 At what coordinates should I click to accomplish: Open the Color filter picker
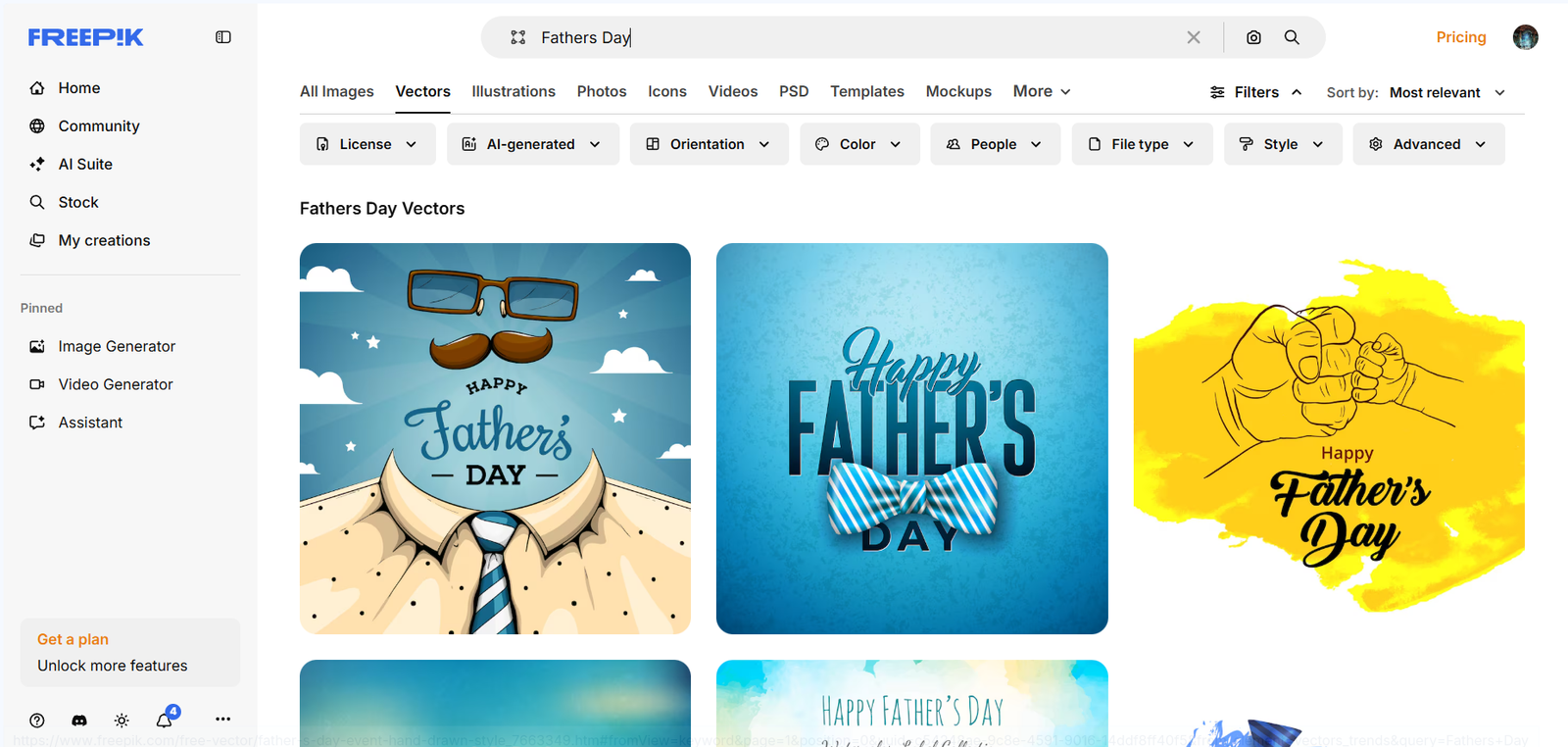(x=858, y=144)
